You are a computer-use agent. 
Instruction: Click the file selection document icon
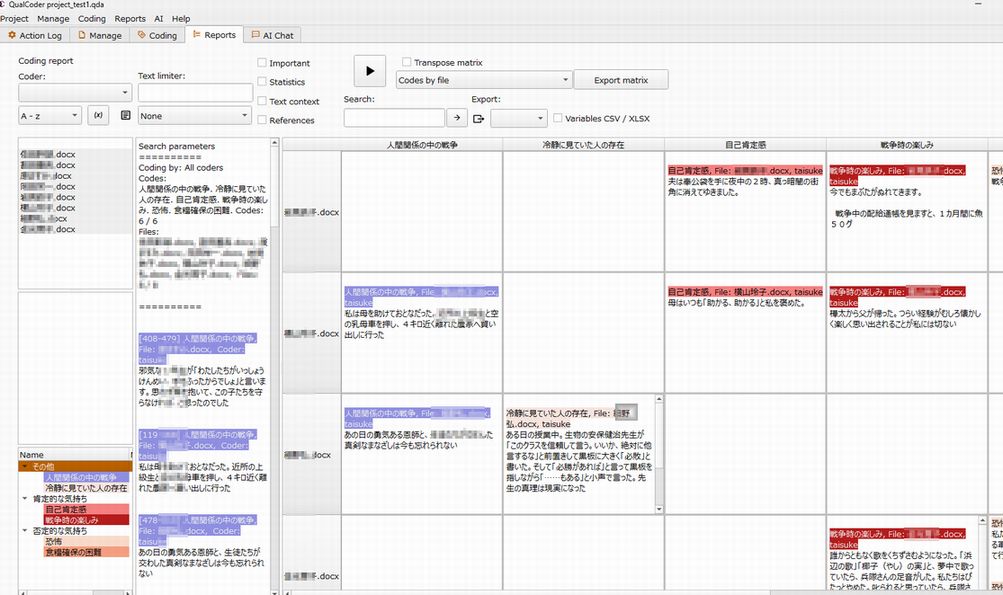pos(125,115)
